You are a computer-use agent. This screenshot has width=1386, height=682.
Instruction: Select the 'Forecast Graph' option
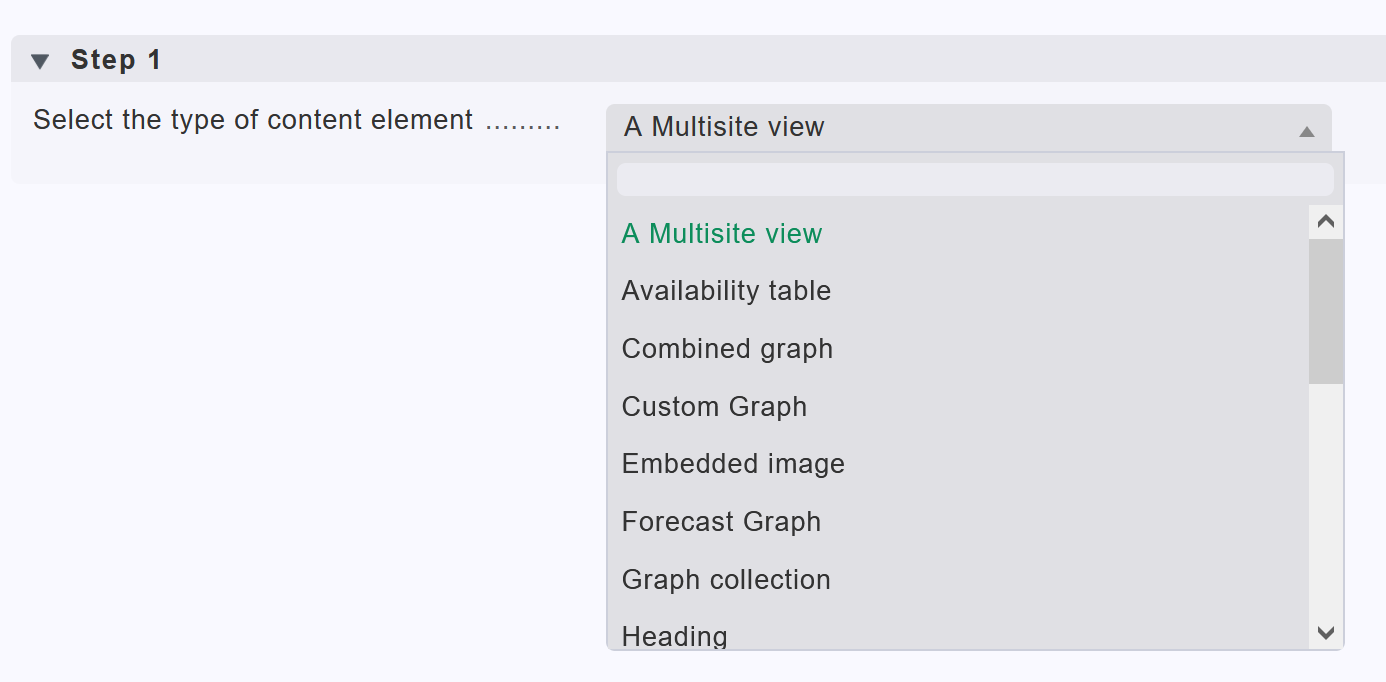721,522
